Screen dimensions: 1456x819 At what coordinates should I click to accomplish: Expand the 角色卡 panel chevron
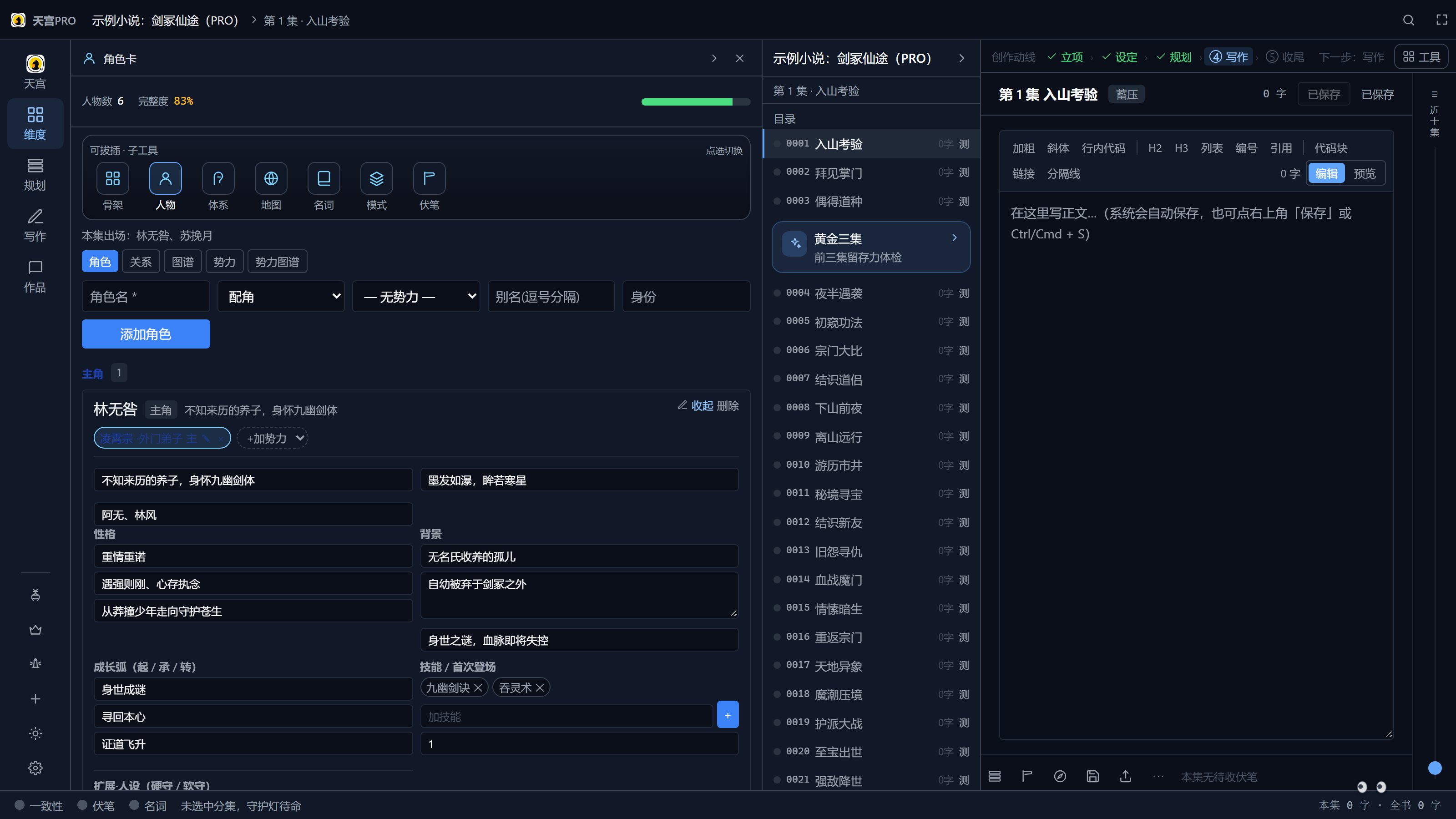(714, 58)
